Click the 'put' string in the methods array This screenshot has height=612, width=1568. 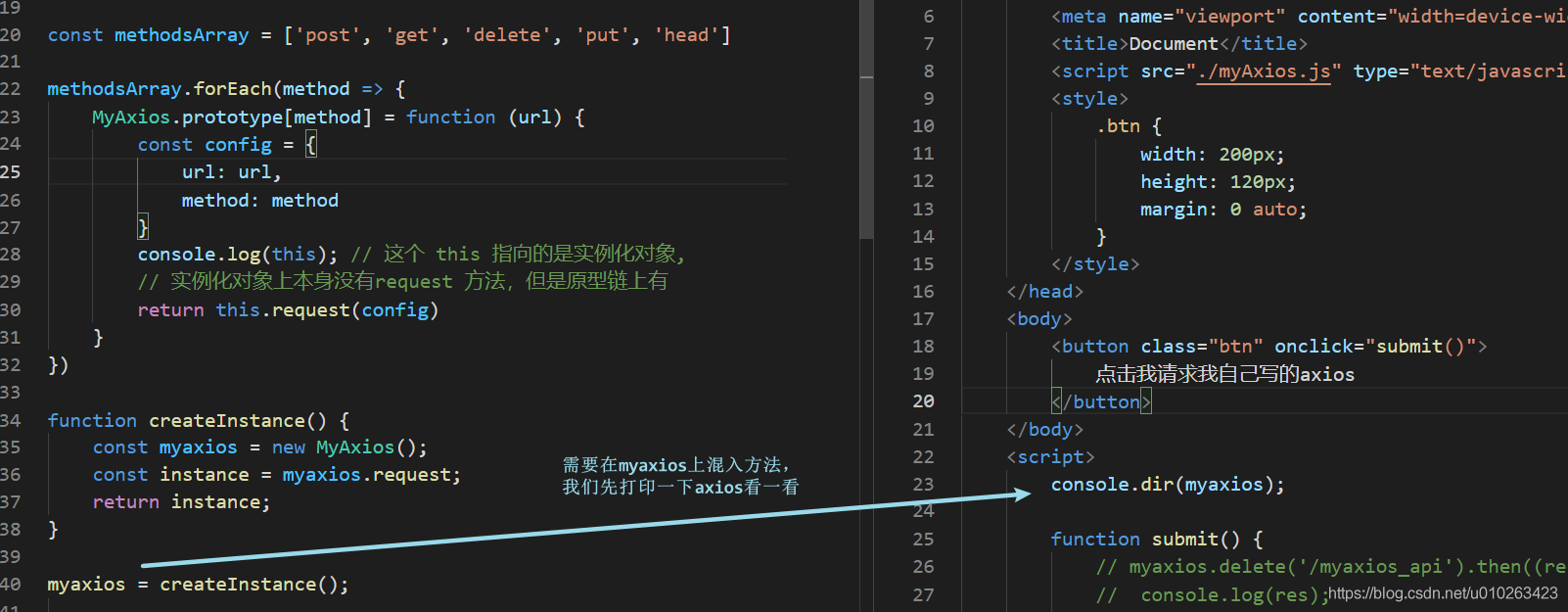602,35
